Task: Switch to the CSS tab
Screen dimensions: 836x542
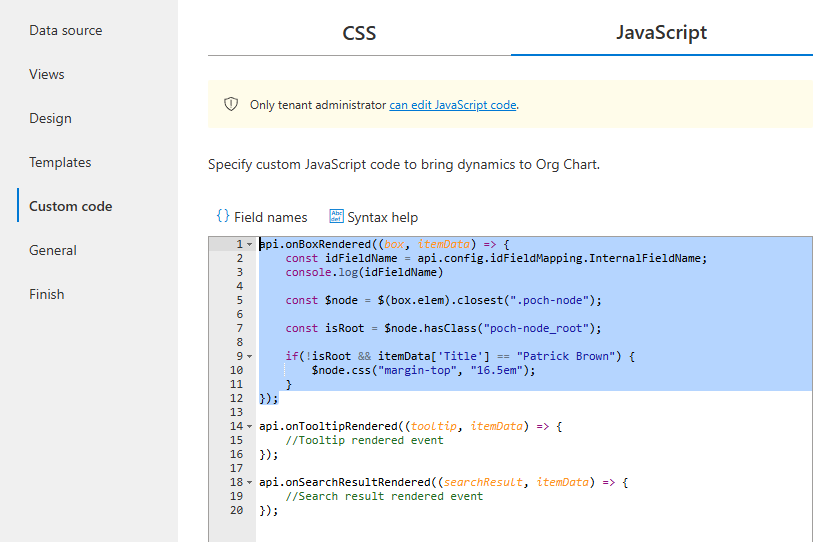Action: pyautogui.click(x=359, y=33)
